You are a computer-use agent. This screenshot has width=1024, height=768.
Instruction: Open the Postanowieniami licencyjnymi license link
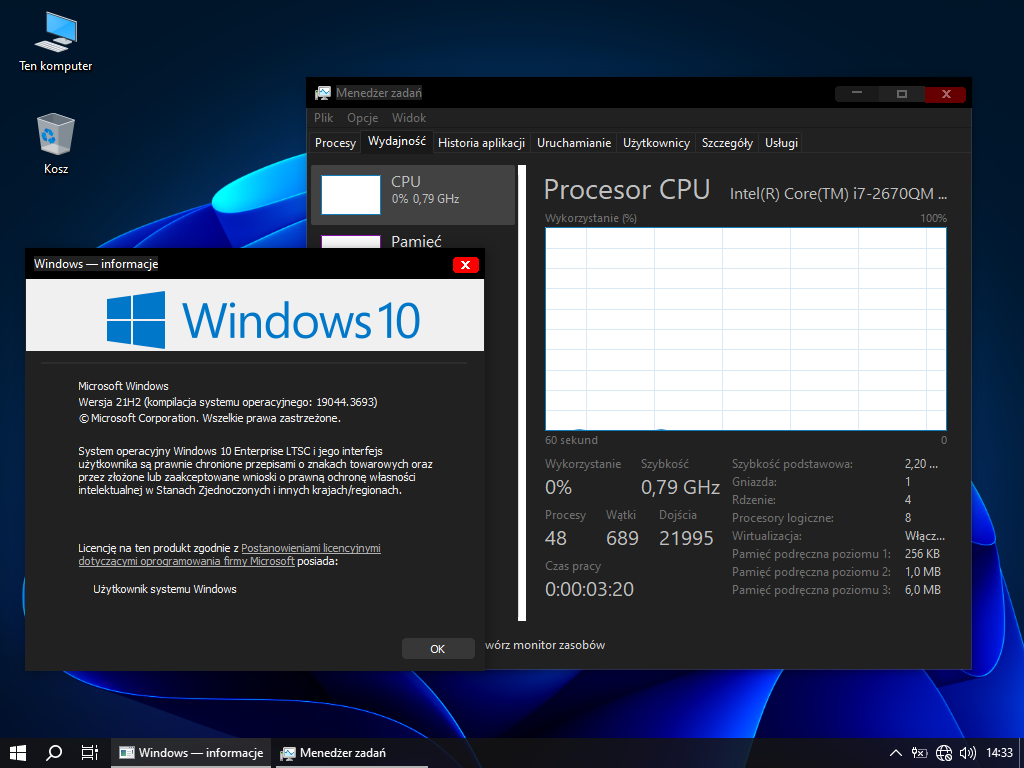coord(310,548)
